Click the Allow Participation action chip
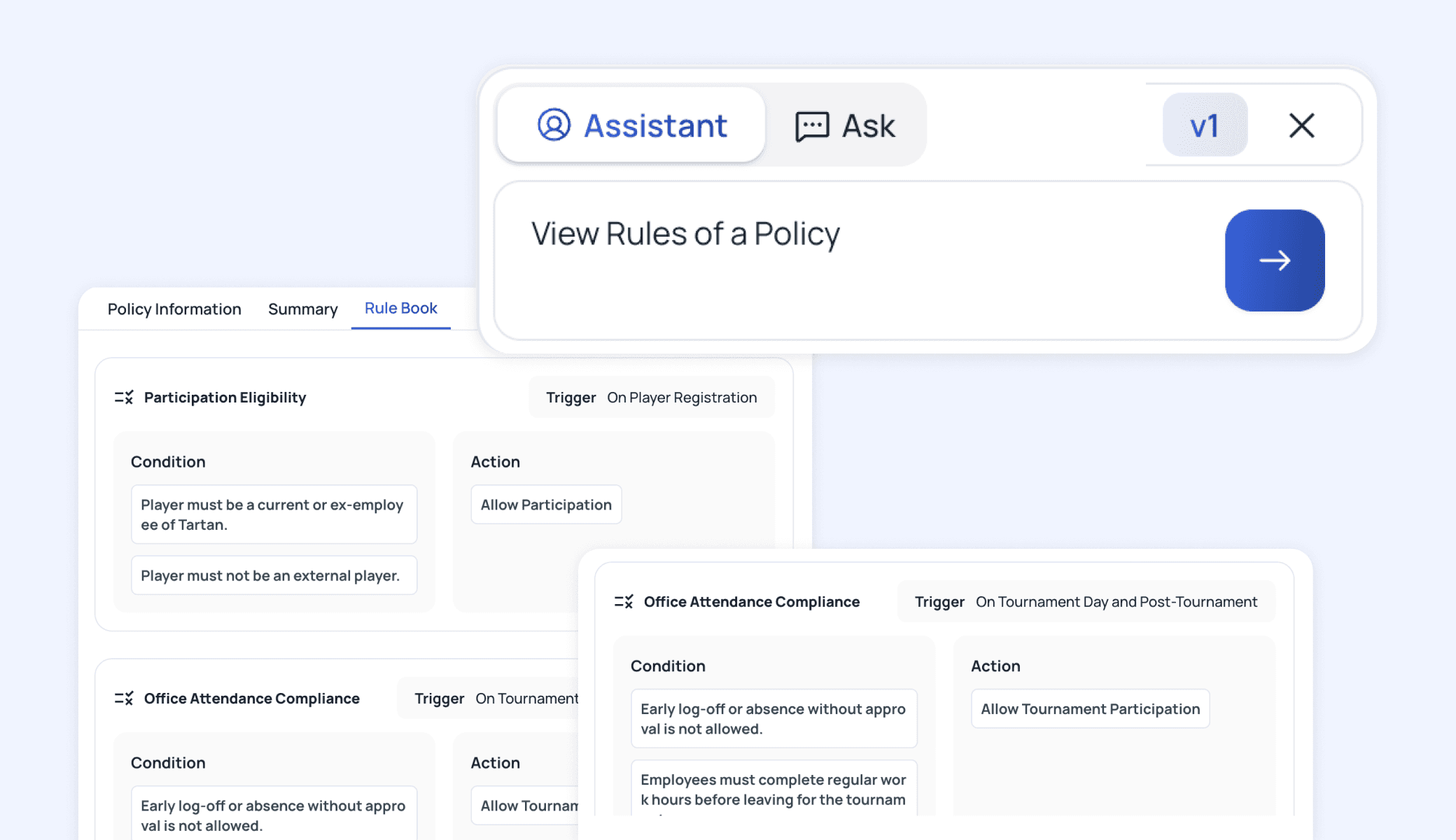Viewport: 1456px width, 840px height. (x=546, y=505)
